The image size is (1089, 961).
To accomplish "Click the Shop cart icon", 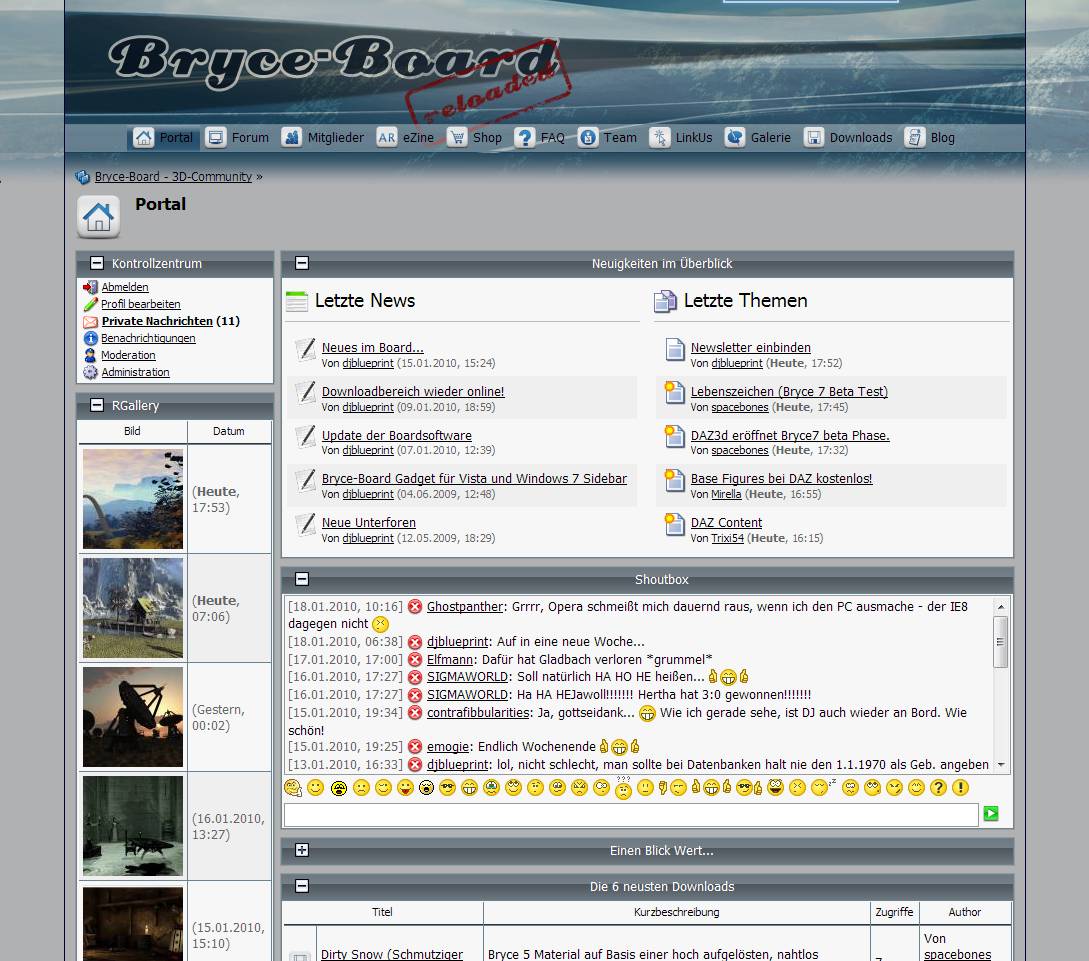I will pyautogui.click(x=457, y=137).
